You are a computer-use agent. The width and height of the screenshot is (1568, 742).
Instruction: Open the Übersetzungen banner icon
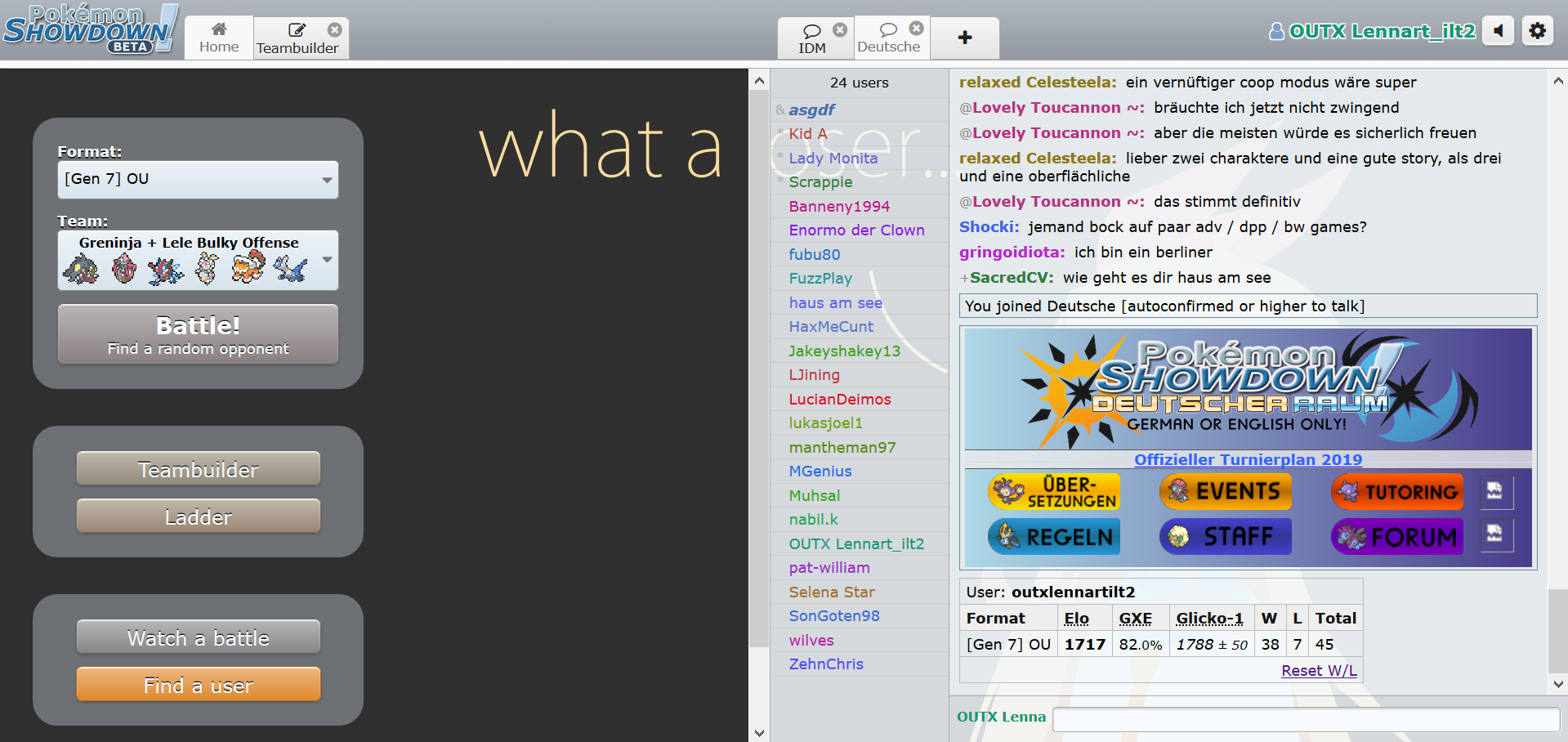tap(1054, 492)
